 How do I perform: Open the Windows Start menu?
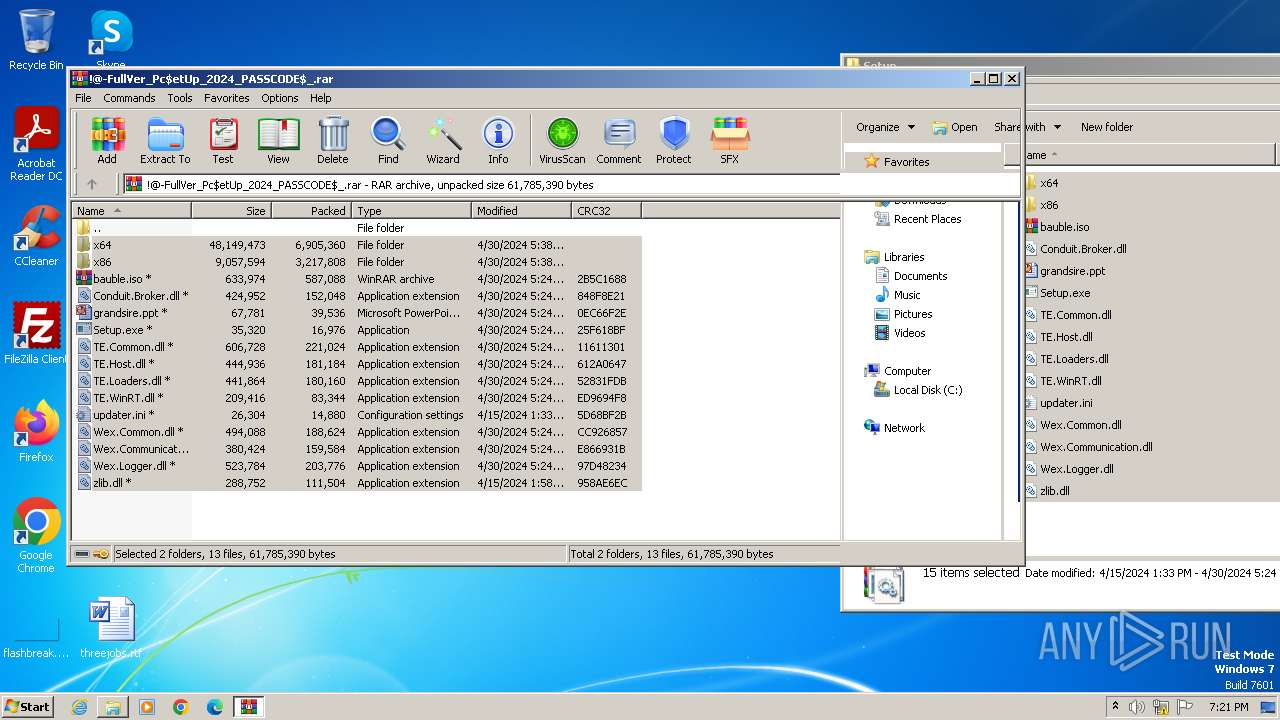point(28,706)
